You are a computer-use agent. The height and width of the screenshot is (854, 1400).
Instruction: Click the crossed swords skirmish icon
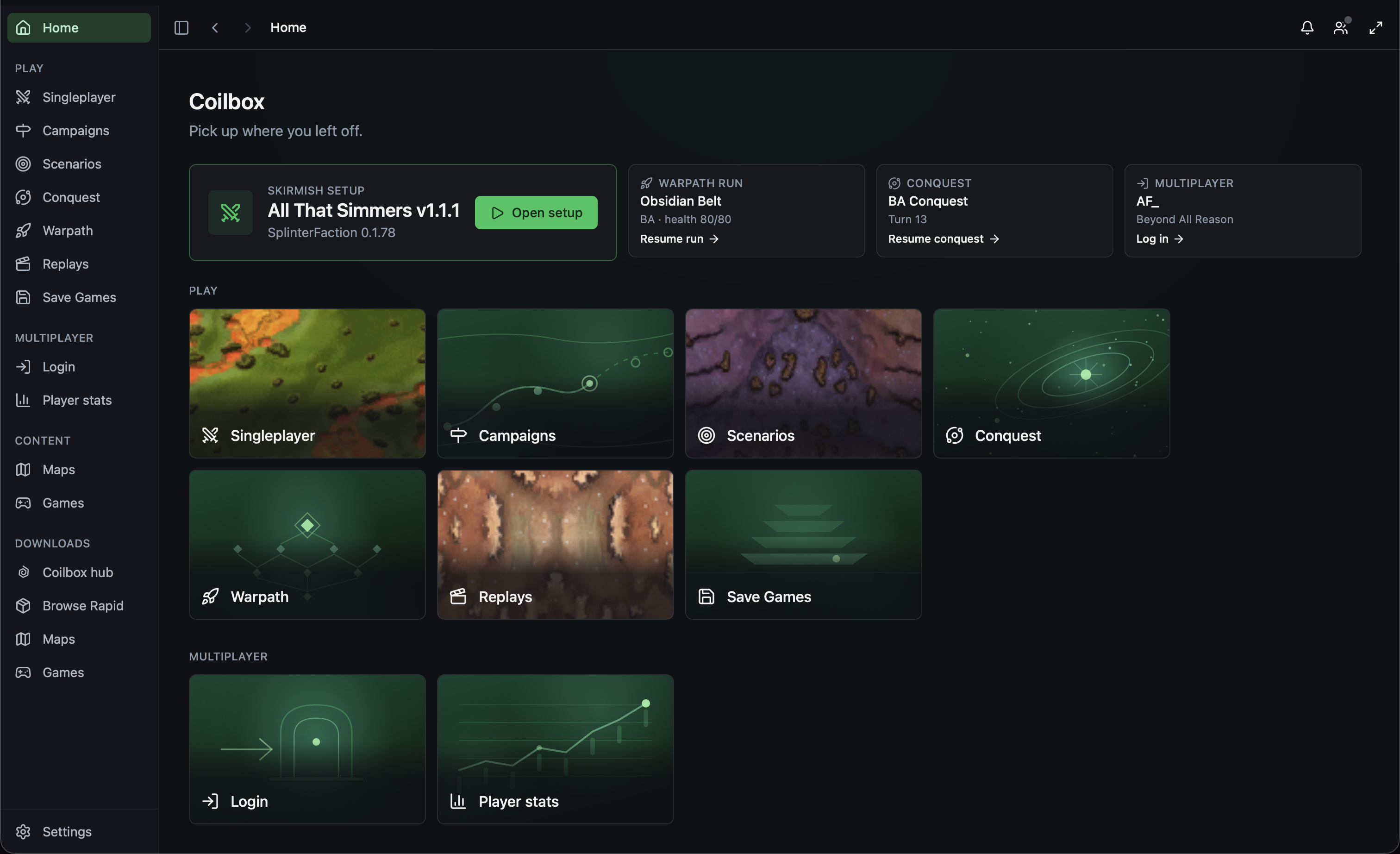(230, 213)
